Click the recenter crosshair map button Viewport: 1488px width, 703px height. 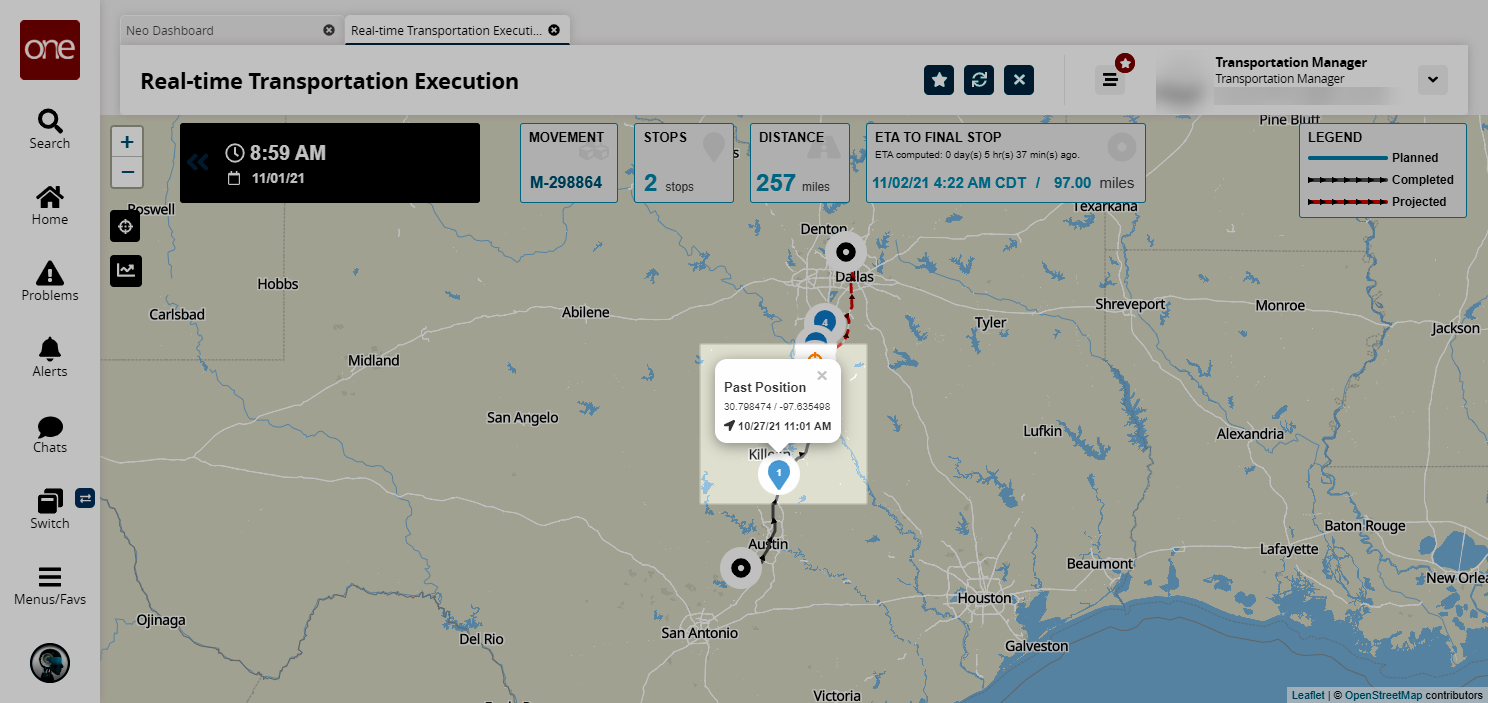(x=126, y=227)
